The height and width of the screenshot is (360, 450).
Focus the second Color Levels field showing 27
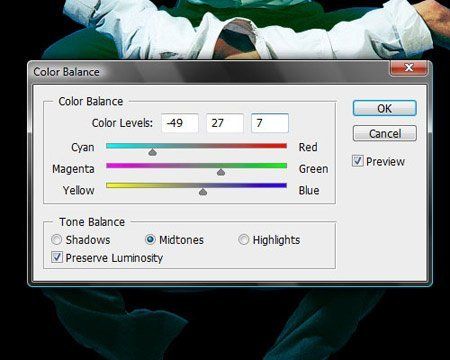225,123
